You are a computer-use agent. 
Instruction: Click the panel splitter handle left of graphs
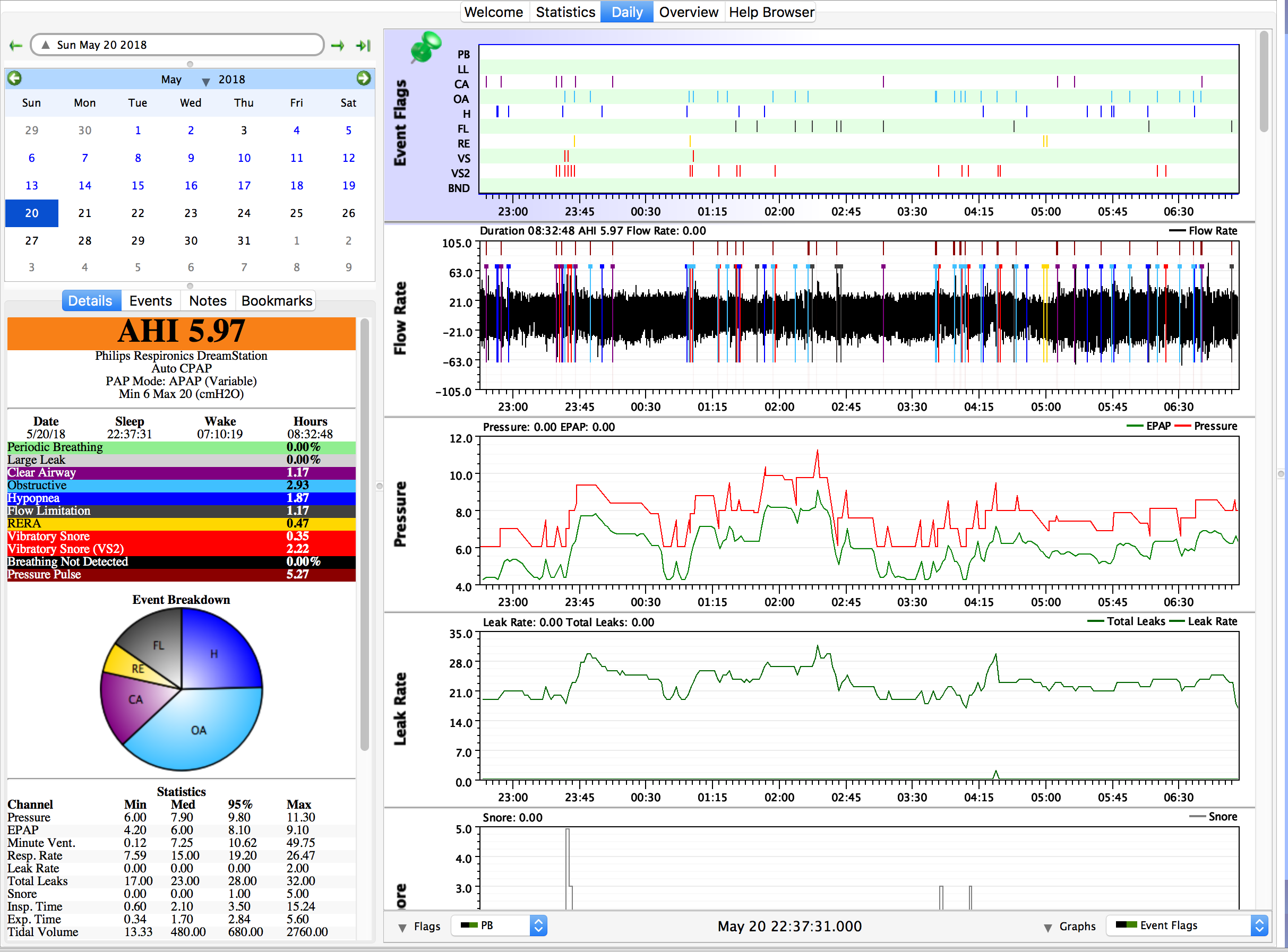(380, 486)
